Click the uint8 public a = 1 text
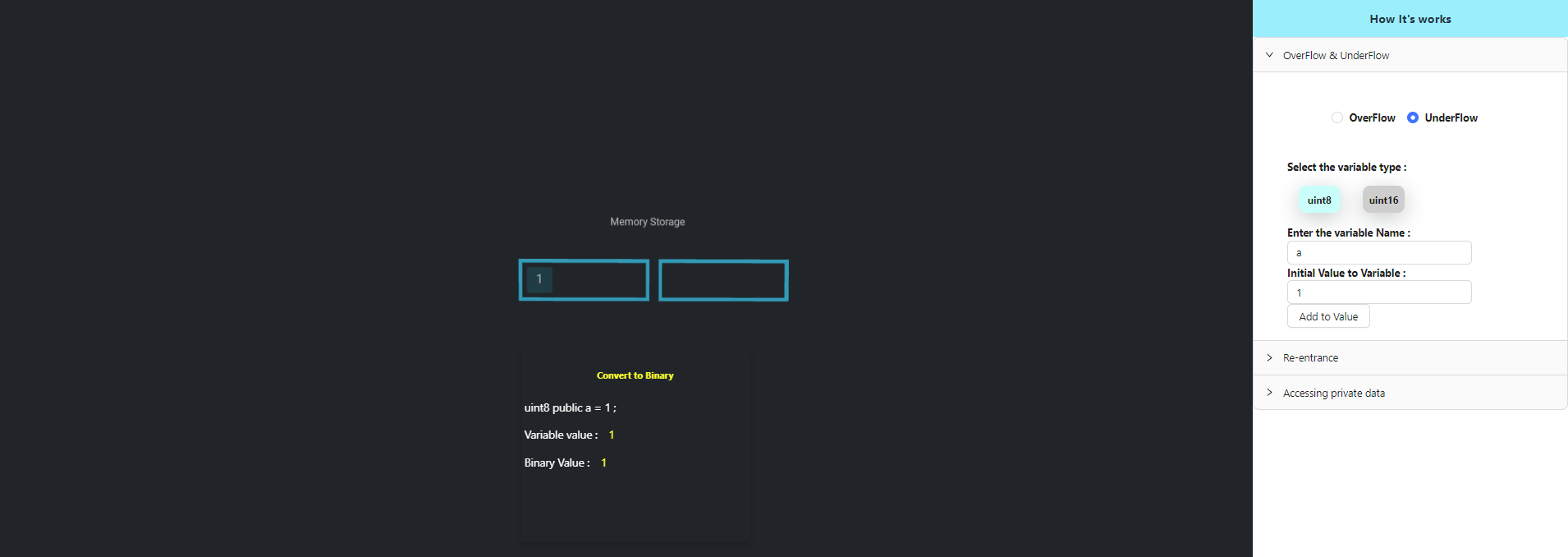Image resolution: width=1568 pixels, height=557 pixels. pyautogui.click(x=571, y=407)
